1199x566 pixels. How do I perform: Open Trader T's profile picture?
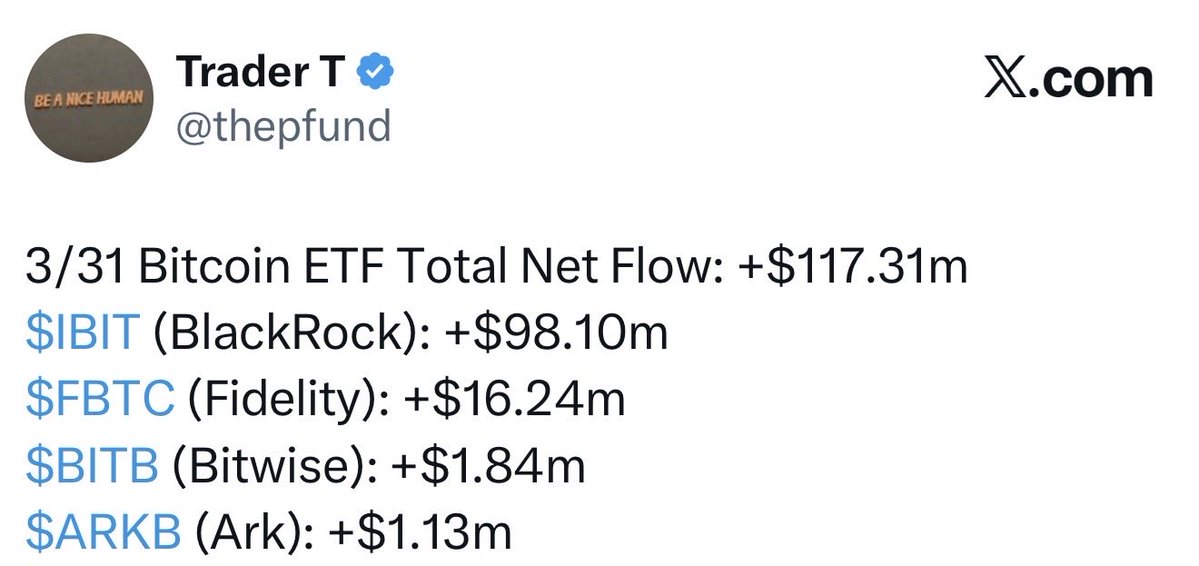pos(88,104)
